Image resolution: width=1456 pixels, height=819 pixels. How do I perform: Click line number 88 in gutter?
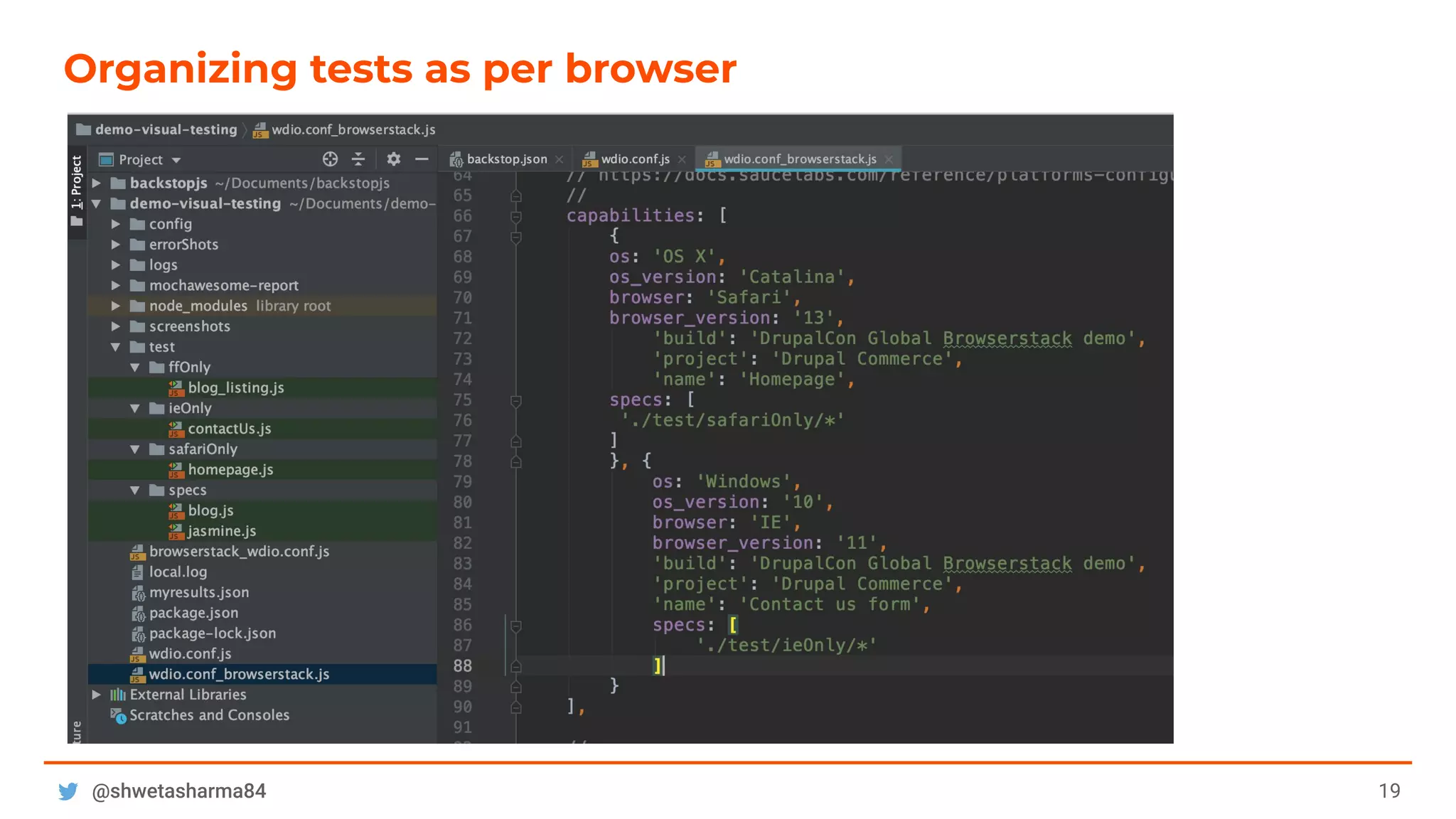[462, 666]
